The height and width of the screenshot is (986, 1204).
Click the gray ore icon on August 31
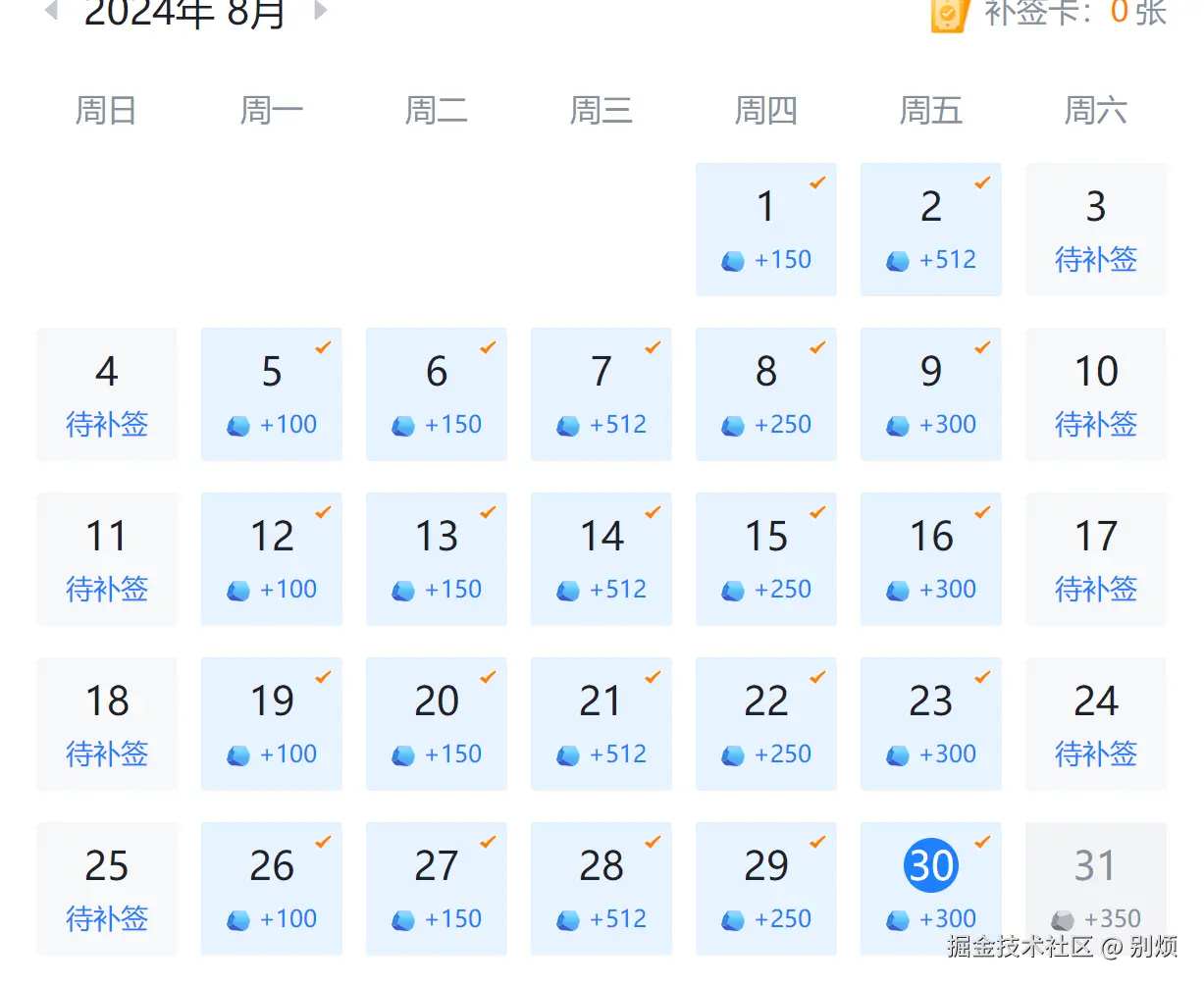(x=1061, y=920)
